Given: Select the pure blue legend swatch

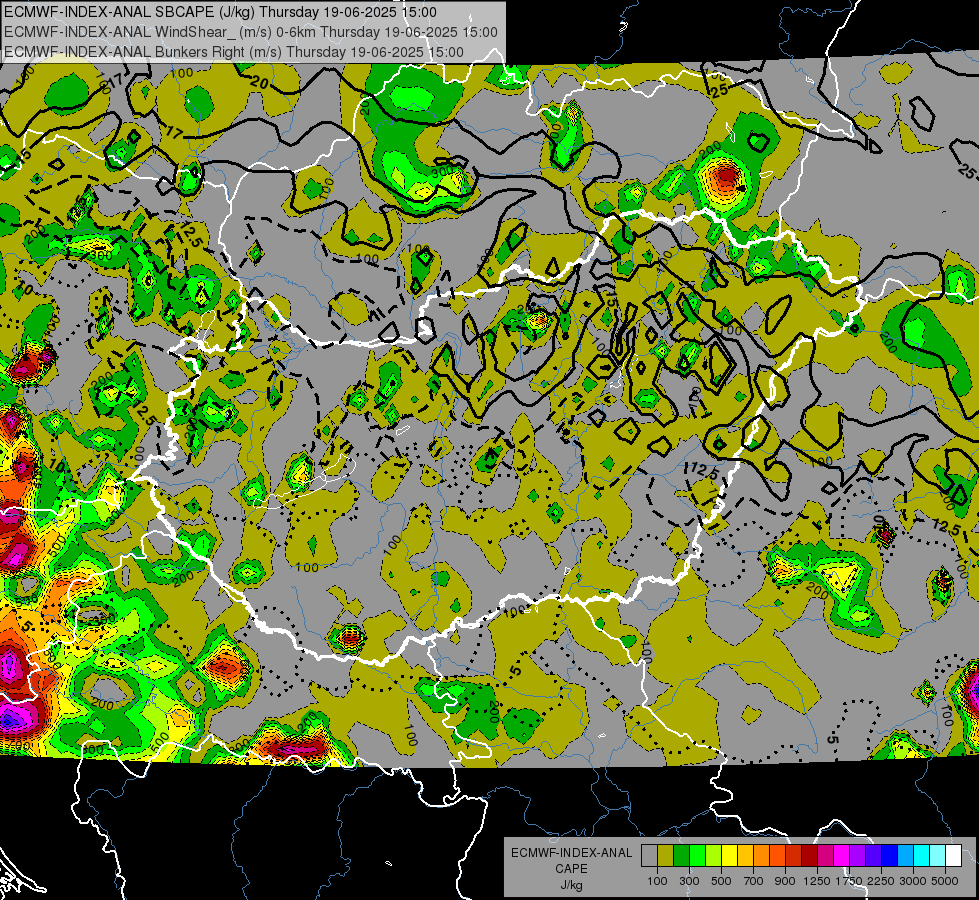Looking at the screenshot, I should (890, 856).
